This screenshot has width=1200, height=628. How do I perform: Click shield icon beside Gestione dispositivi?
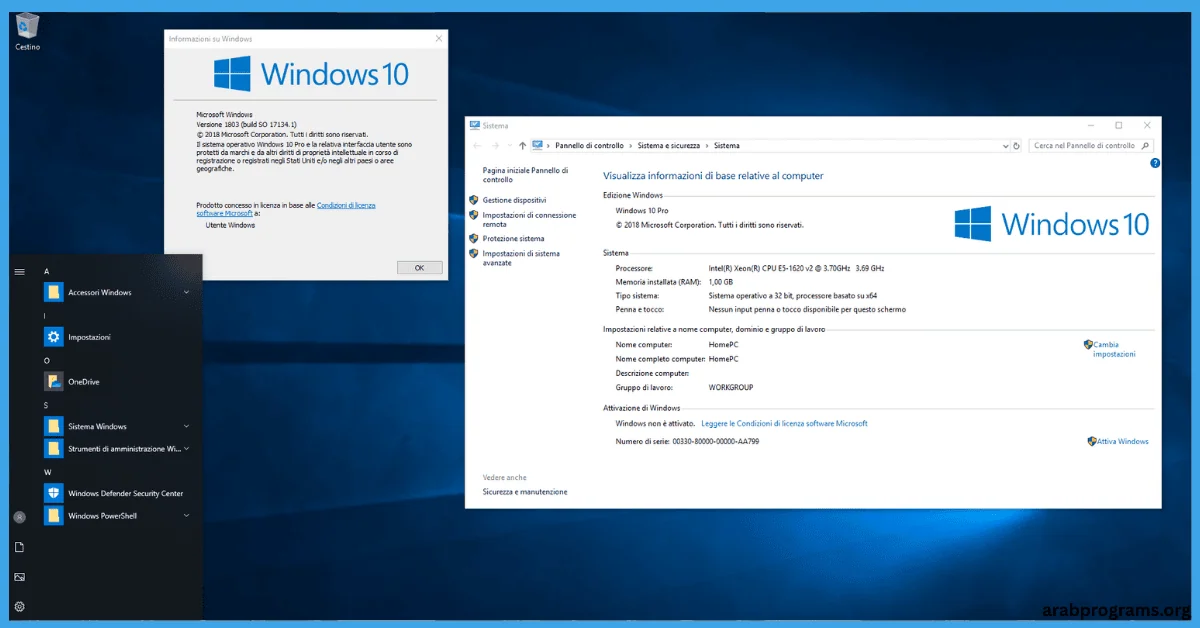473,200
